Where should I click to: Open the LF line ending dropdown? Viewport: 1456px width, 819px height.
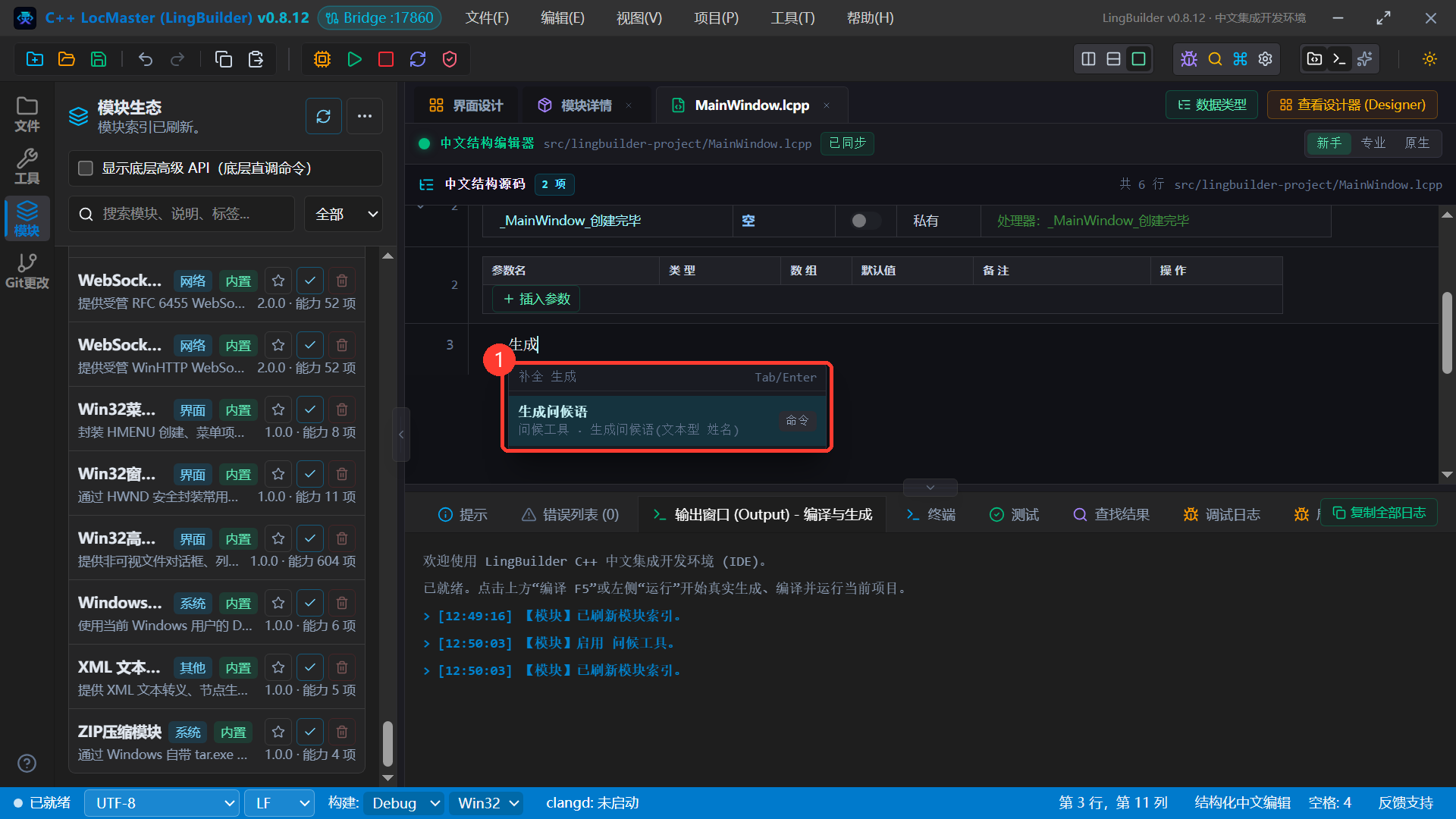280,803
